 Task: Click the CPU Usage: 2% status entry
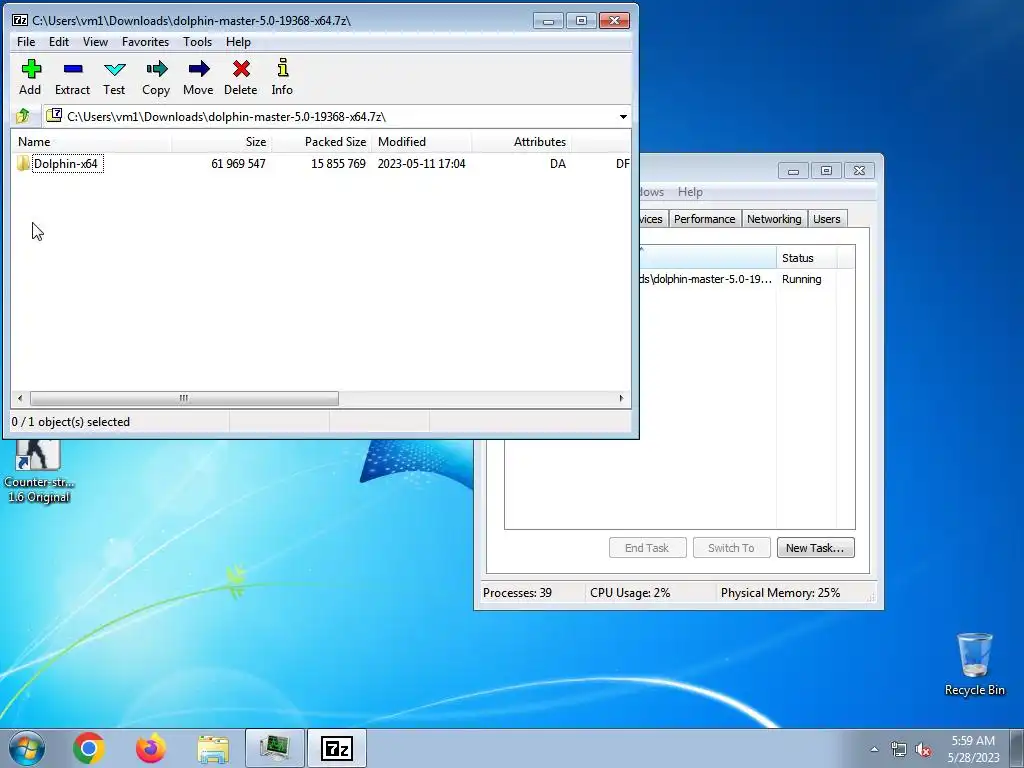tap(630, 593)
